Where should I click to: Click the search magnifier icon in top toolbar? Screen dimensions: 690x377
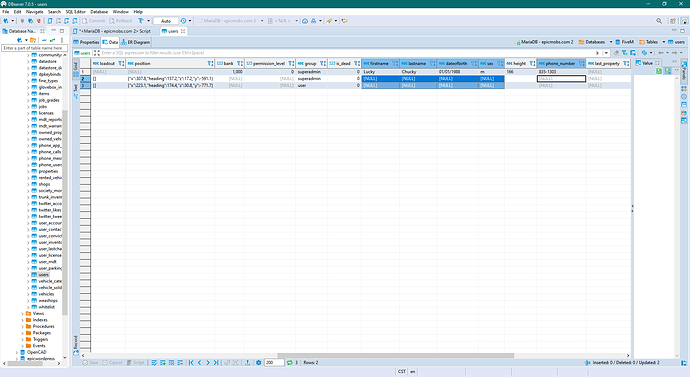click(659, 21)
